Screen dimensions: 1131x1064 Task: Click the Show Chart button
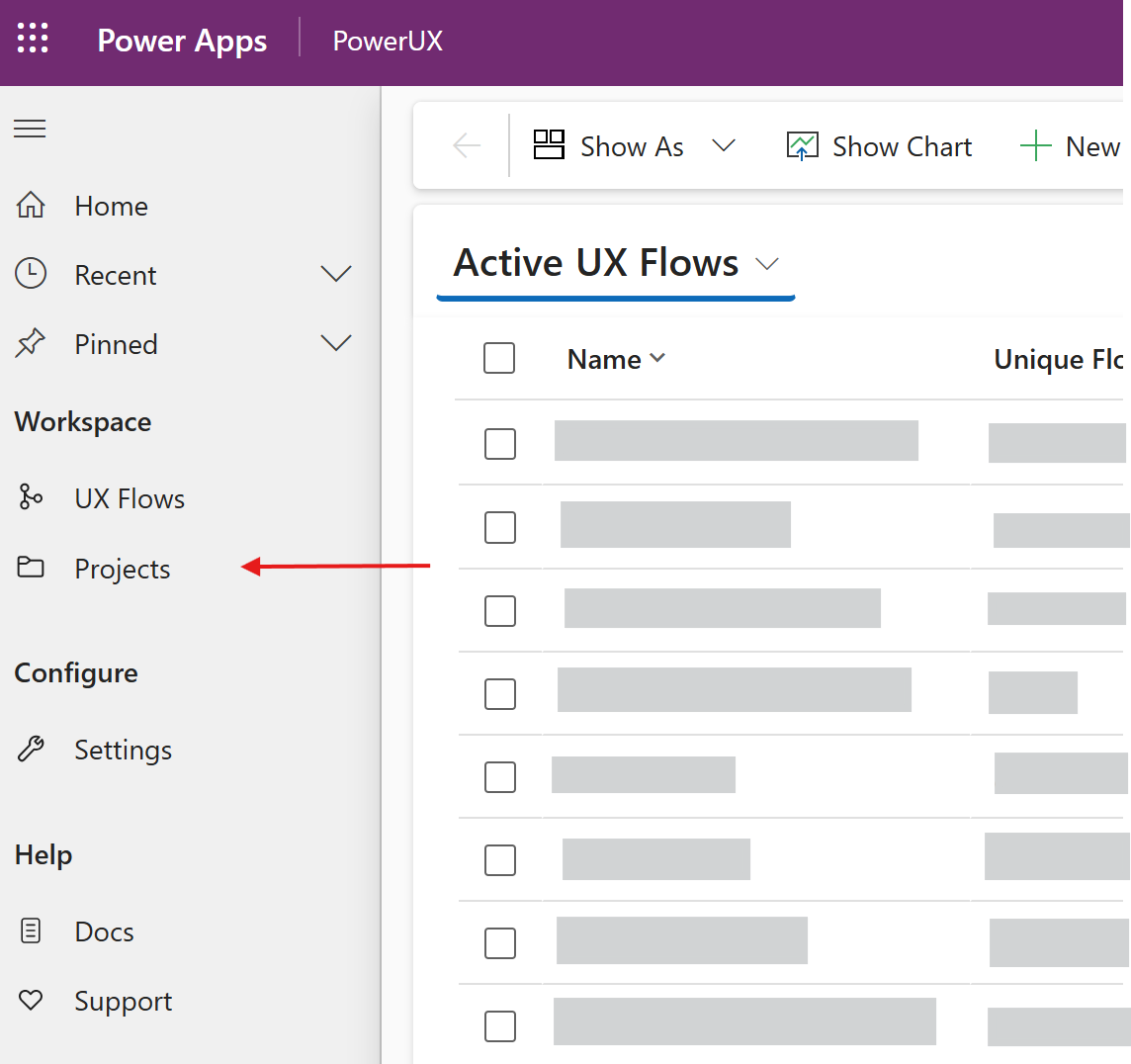tap(879, 146)
